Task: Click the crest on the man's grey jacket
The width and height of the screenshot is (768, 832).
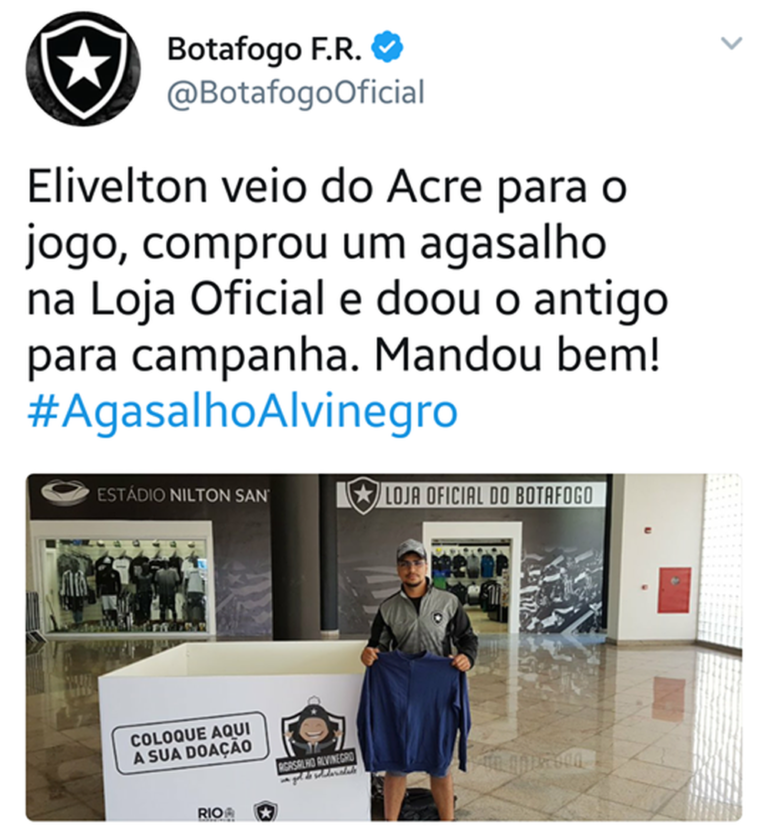Action: tap(439, 618)
